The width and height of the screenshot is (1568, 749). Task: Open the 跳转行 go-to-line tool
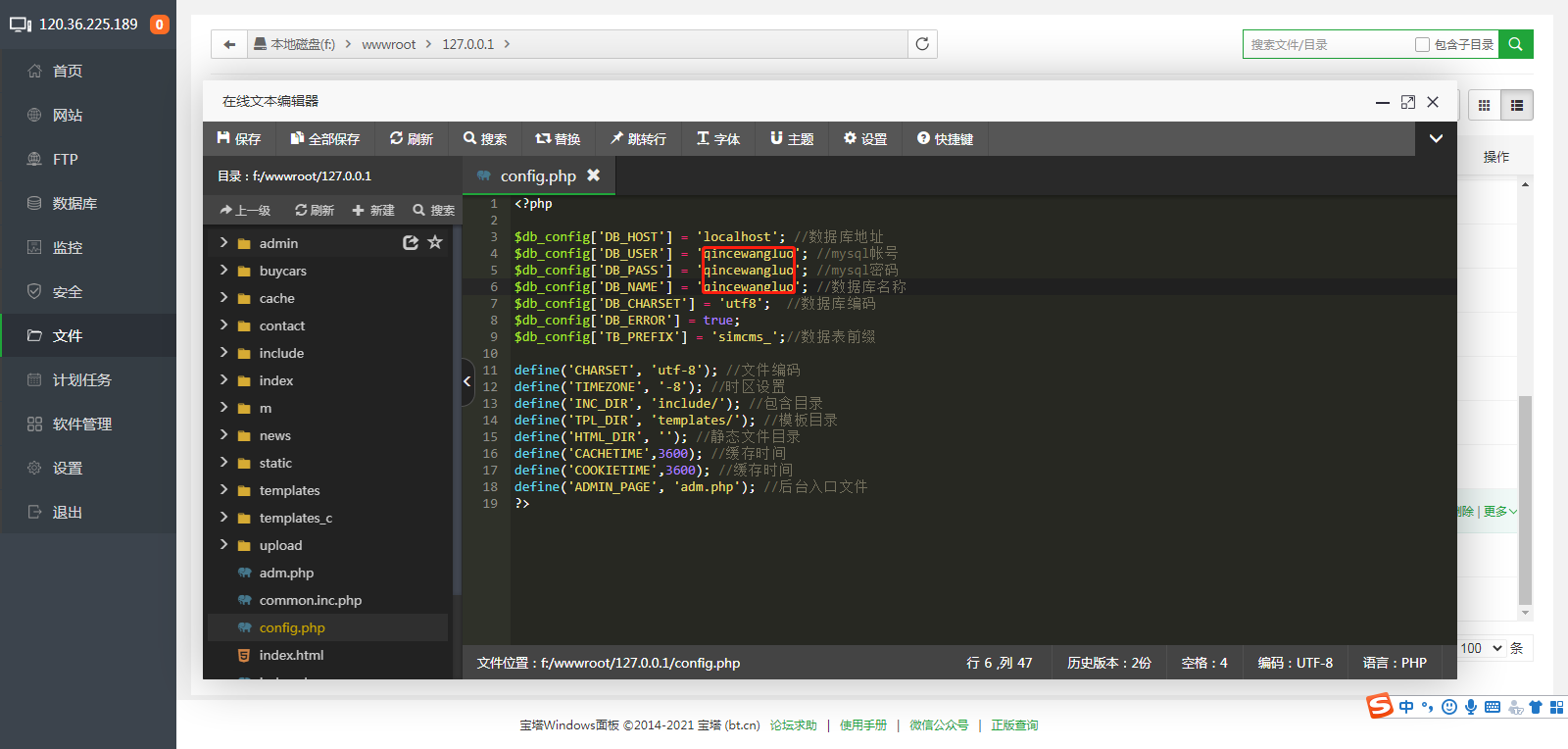point(638,139)
